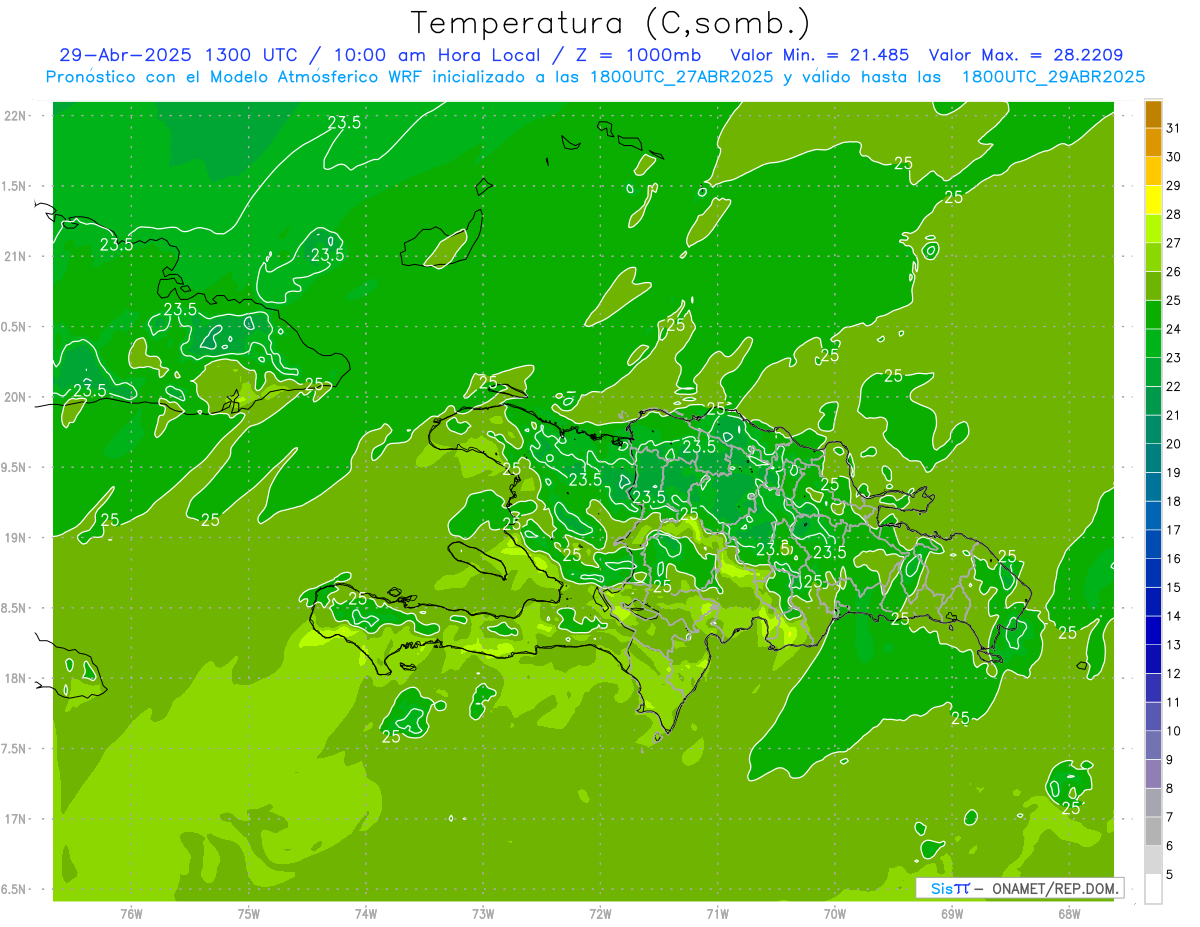The image size is (1200, 927).
Task: Click the '21N' latitude axis label
Action: (16, 257)
